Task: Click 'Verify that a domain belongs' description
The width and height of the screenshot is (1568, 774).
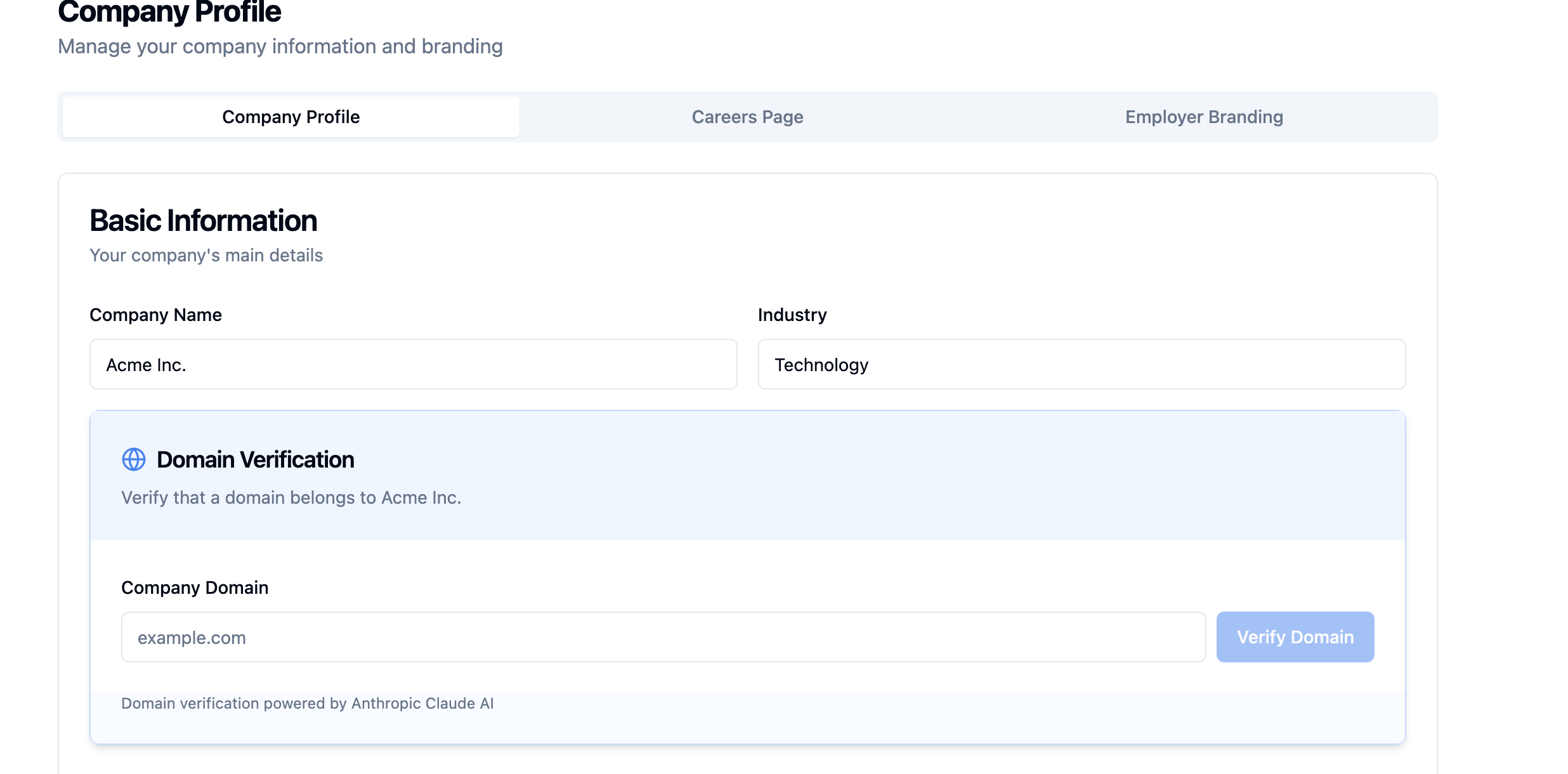Action: pos(291,497)
